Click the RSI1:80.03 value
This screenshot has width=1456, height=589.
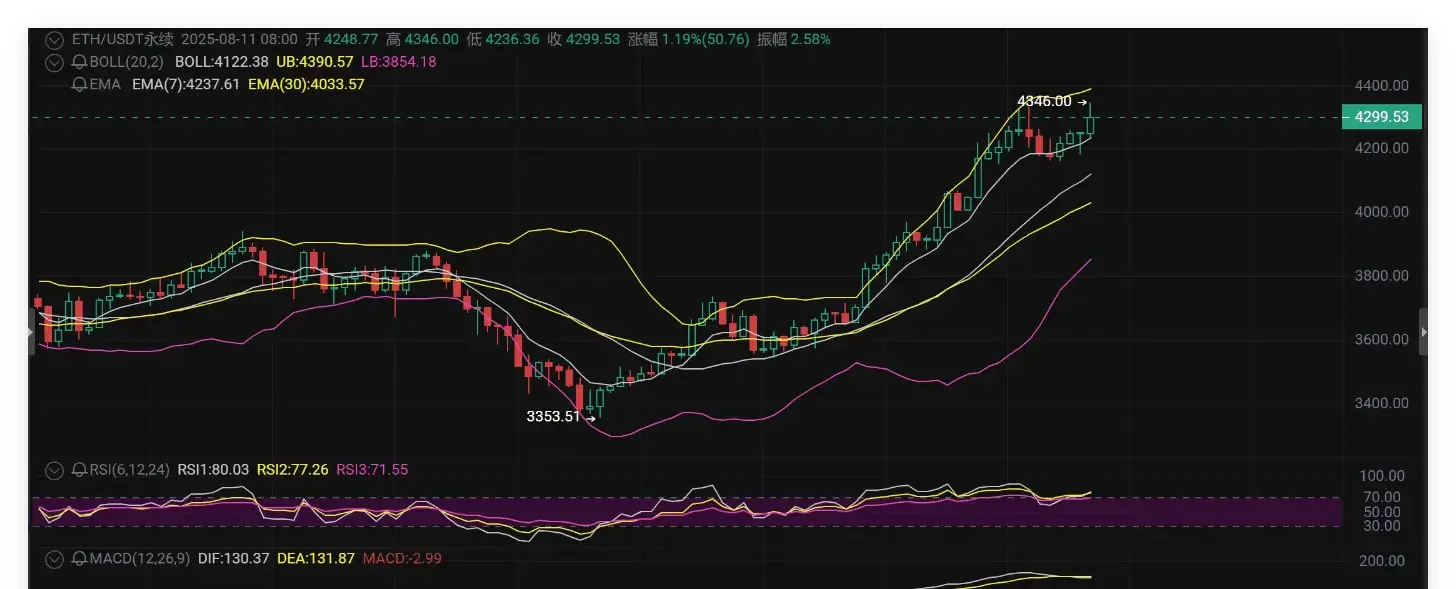click(214, 469)
